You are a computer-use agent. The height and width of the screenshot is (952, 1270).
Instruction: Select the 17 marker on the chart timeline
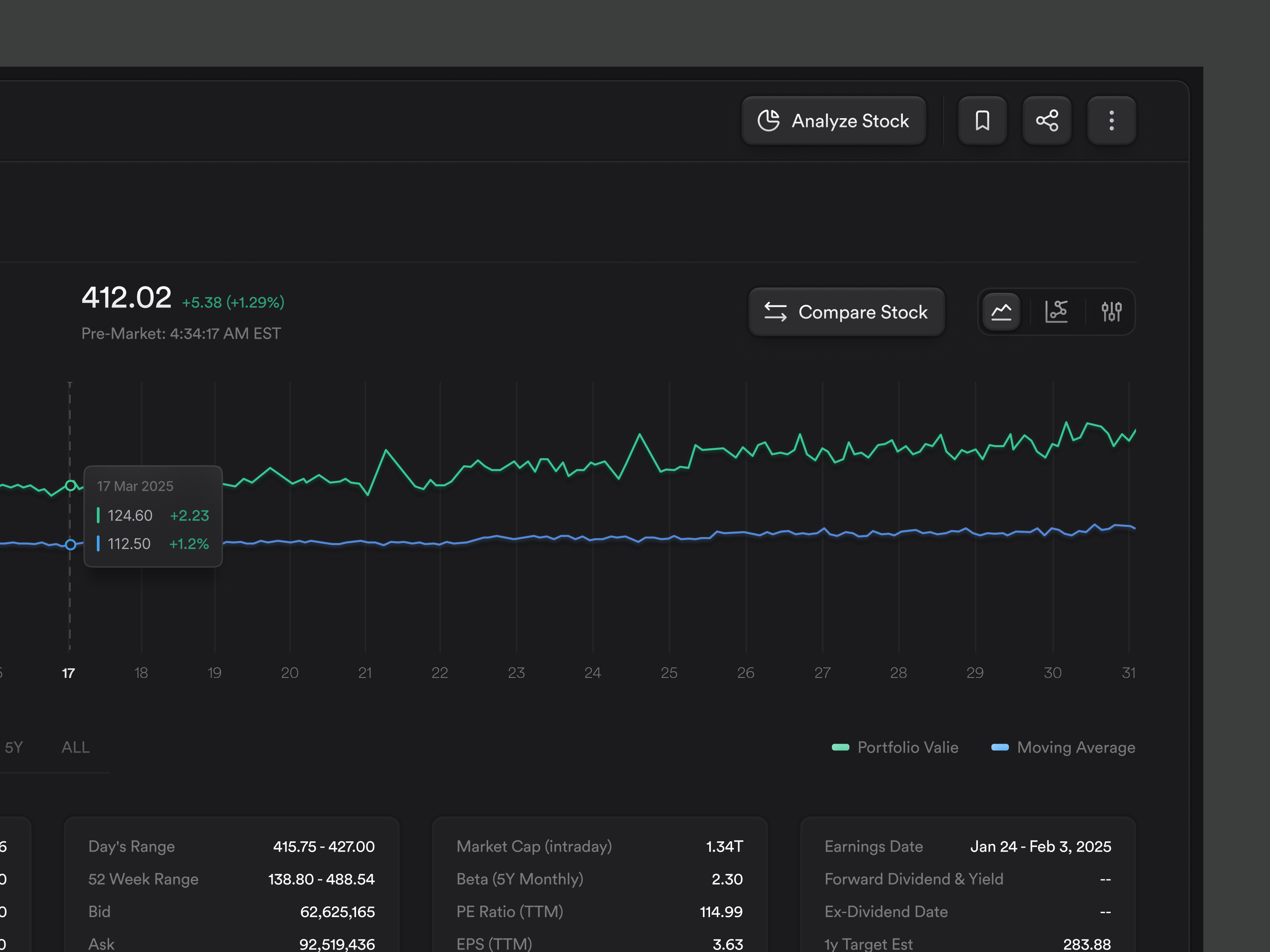click(68, 673)
